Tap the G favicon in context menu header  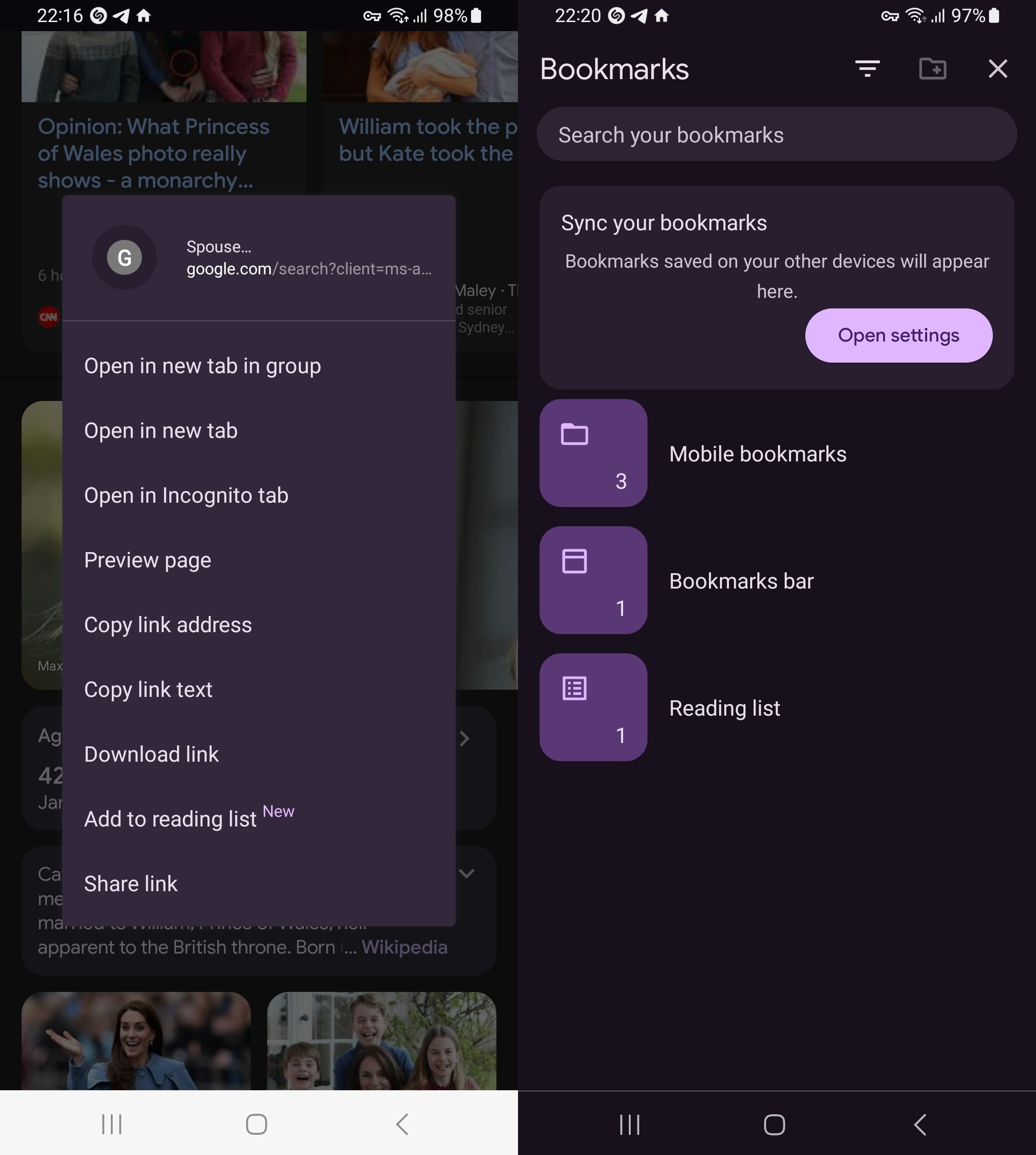coord(124,257)
